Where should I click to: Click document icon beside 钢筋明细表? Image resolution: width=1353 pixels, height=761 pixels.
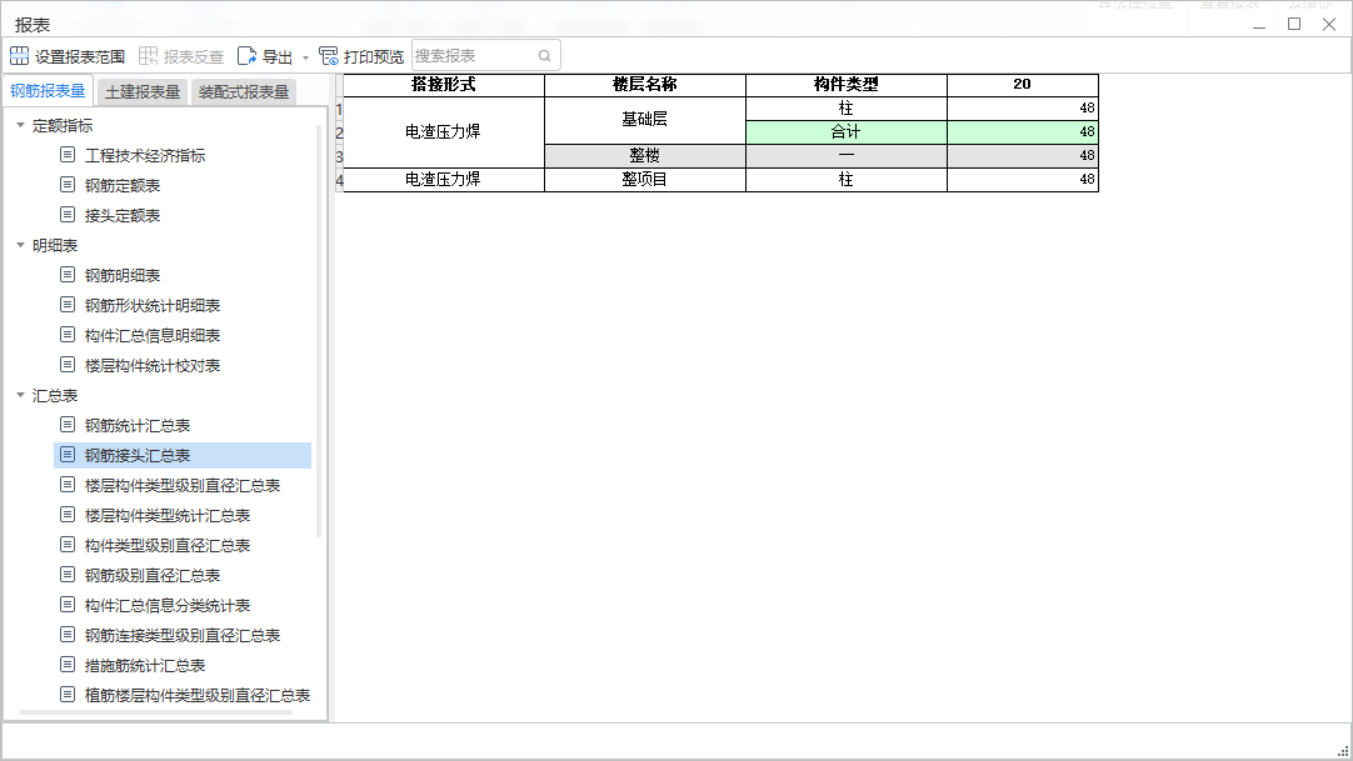pyautogui.click(x=68, y=275)
